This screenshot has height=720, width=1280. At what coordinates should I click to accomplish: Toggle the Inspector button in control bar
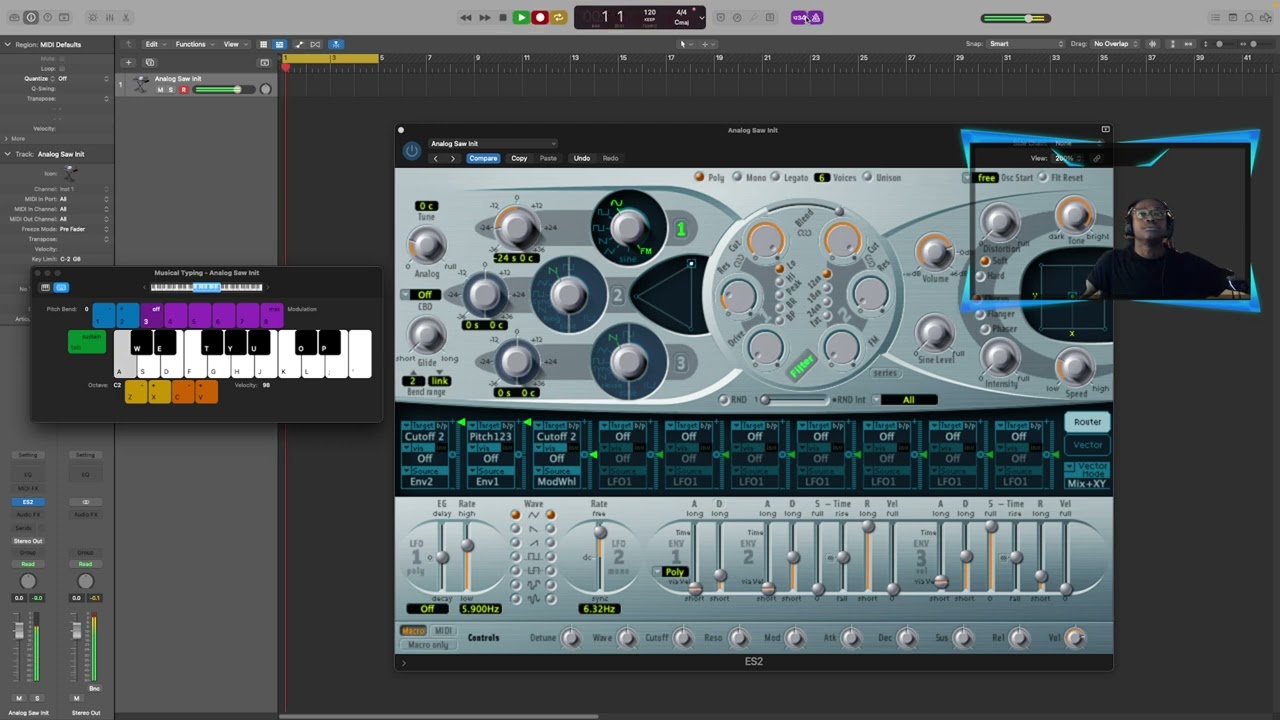pyautogui.click(x=31, y=17)
